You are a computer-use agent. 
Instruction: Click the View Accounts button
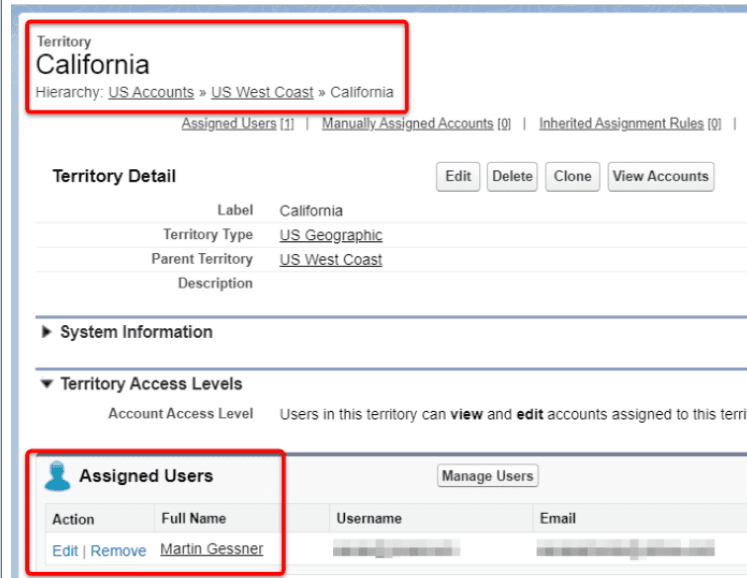[660, 176]
